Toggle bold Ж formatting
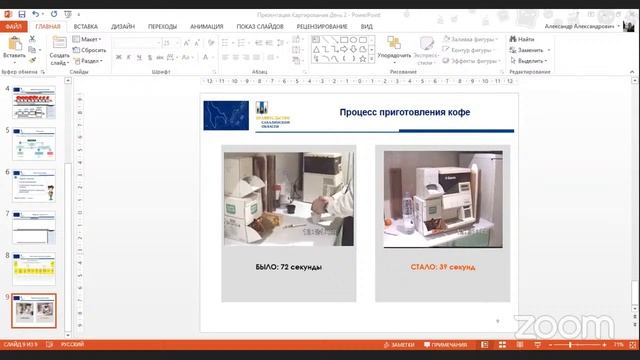Screen dimensions: 640x360 118,58
